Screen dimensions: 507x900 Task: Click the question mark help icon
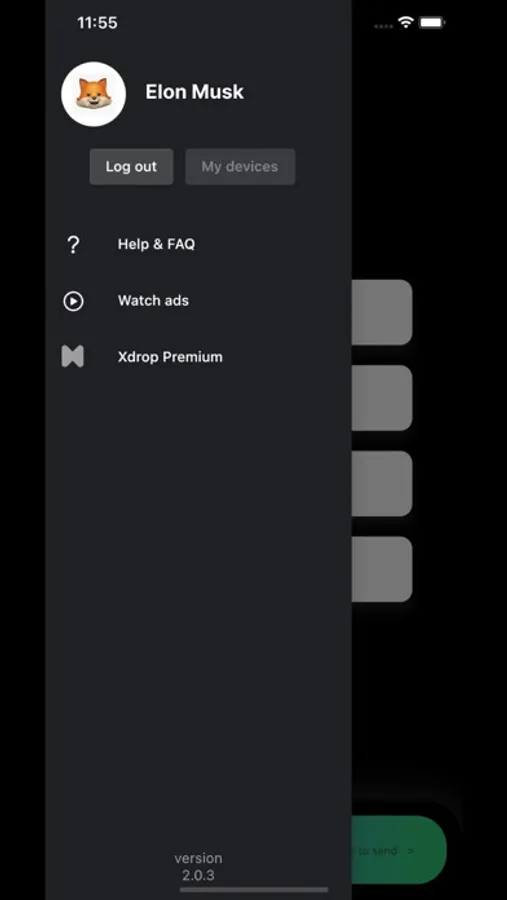tap(73, 245)
